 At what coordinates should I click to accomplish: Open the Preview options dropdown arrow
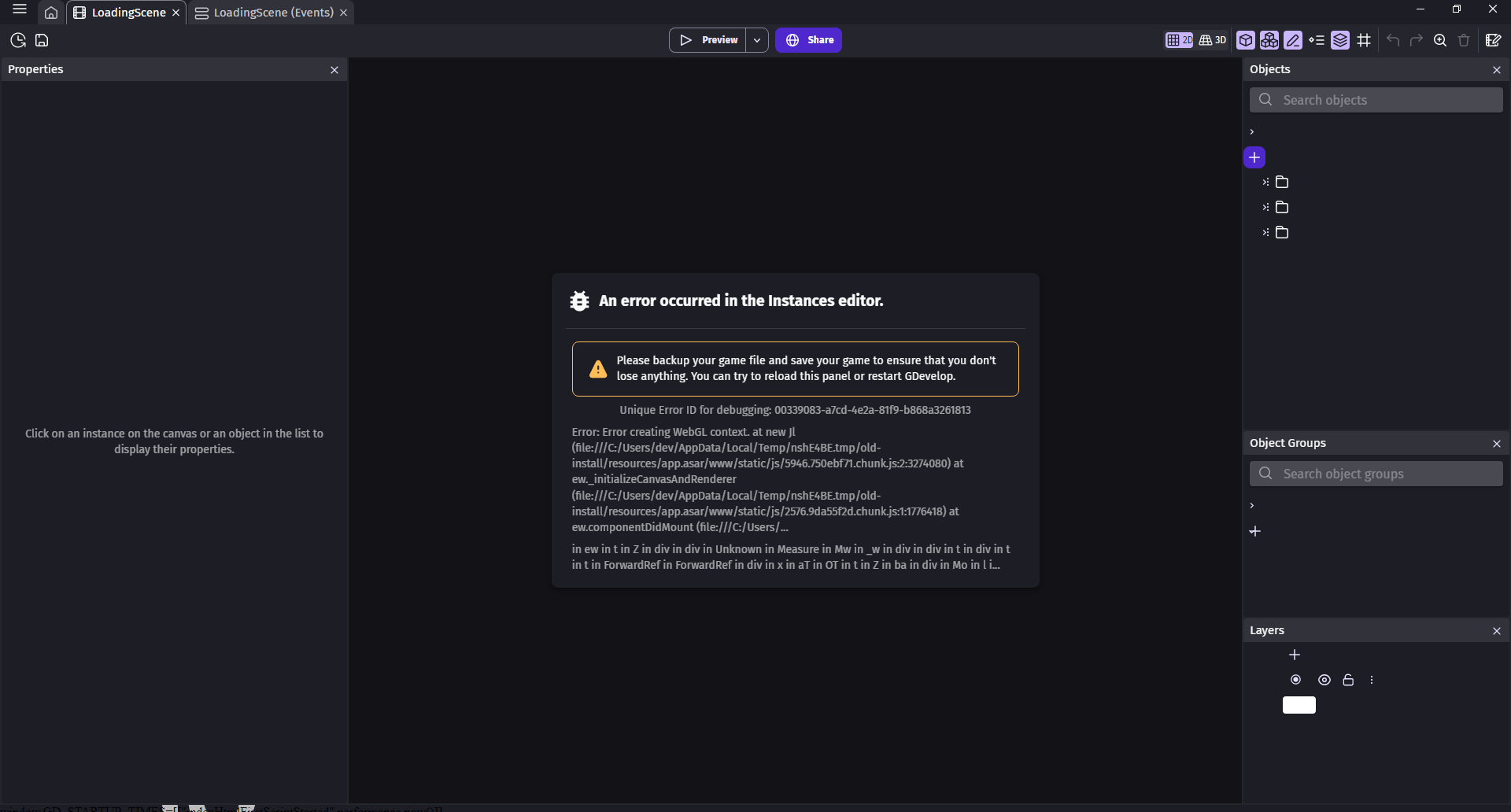pos(757,40)
